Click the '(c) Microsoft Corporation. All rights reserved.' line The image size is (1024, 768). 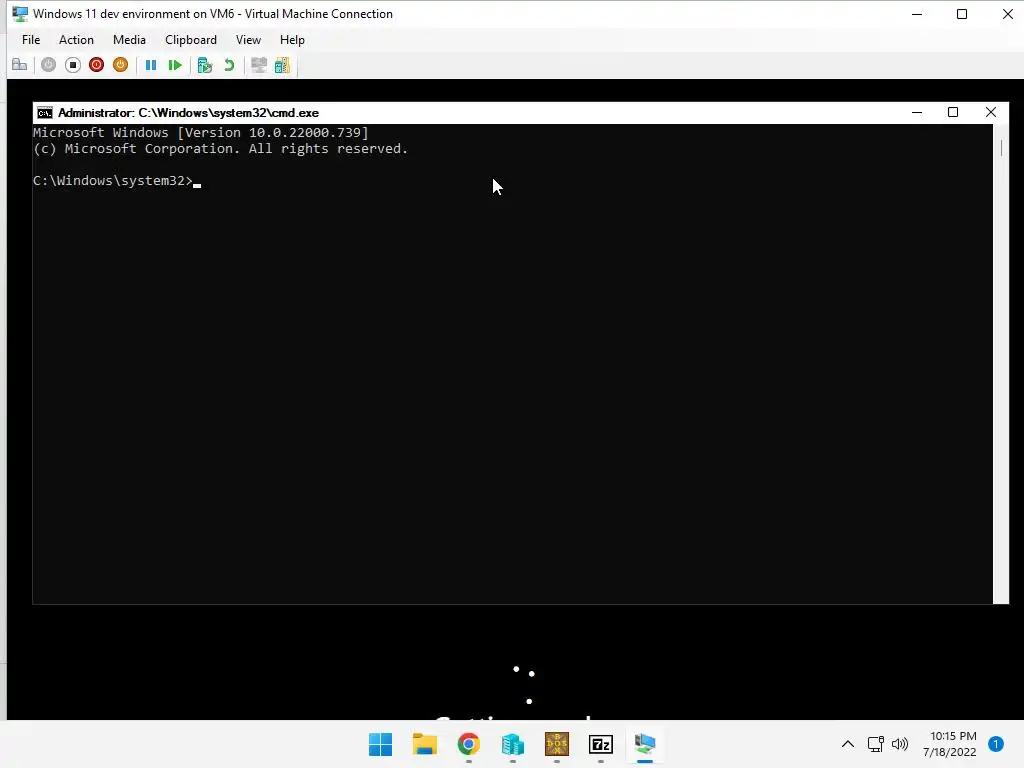220,149
